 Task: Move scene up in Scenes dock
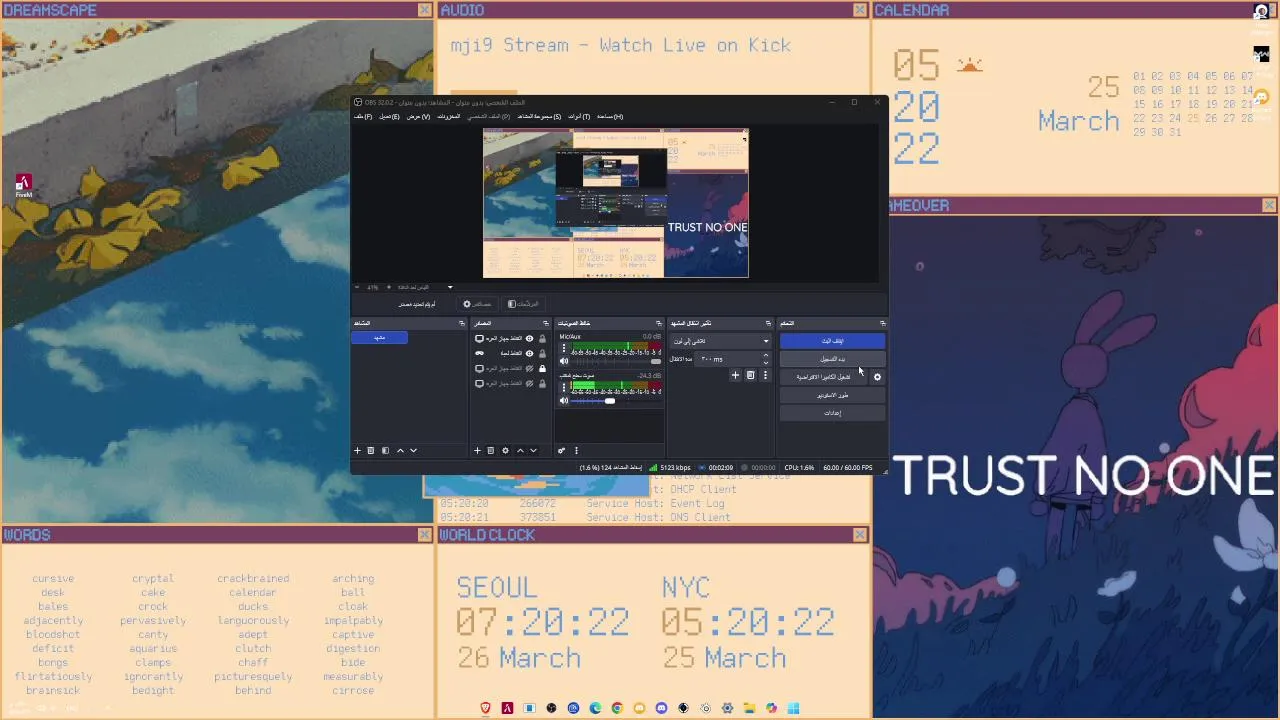[x=400, y=450]
